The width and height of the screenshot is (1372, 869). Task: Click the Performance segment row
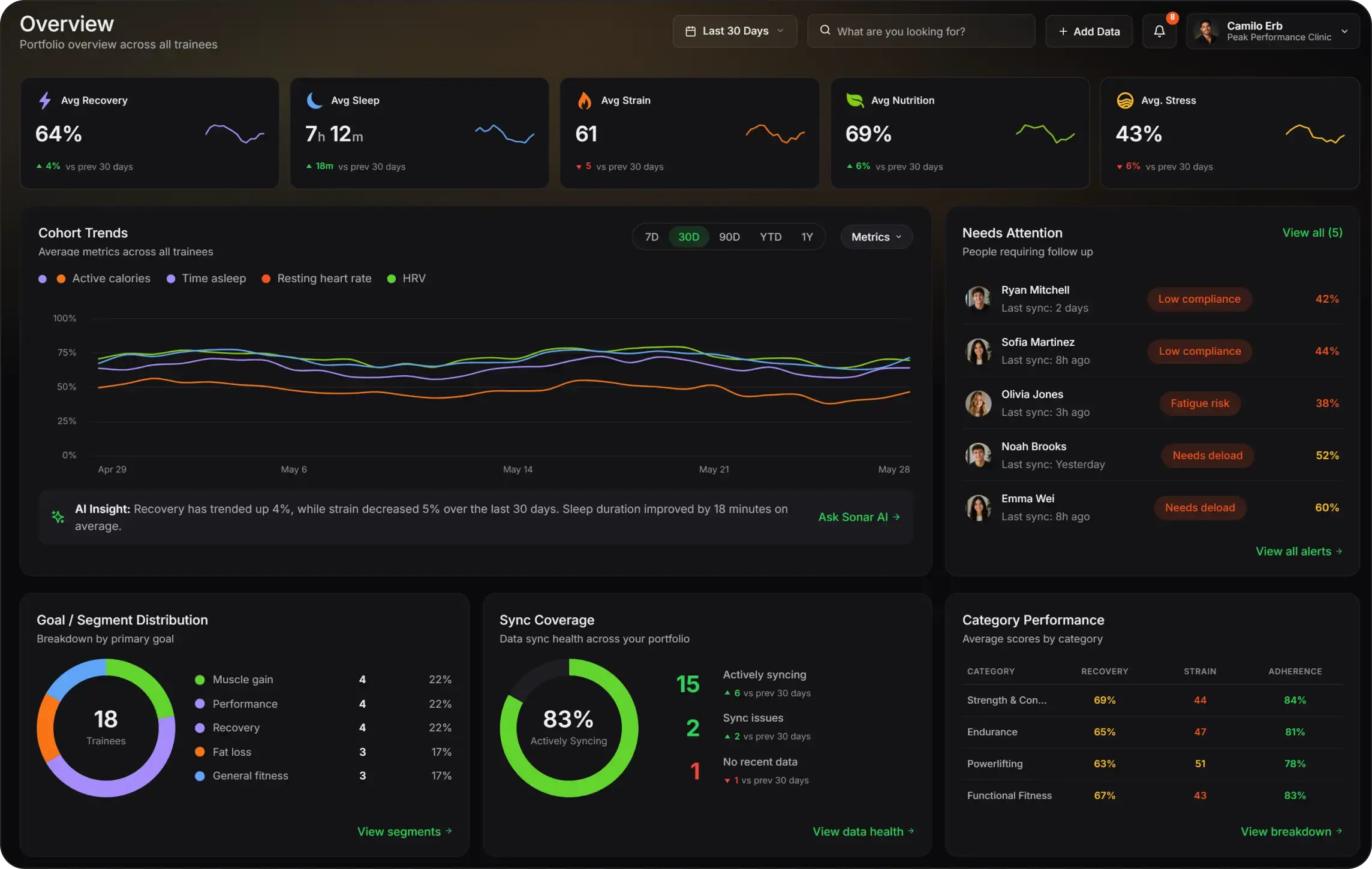323,704
